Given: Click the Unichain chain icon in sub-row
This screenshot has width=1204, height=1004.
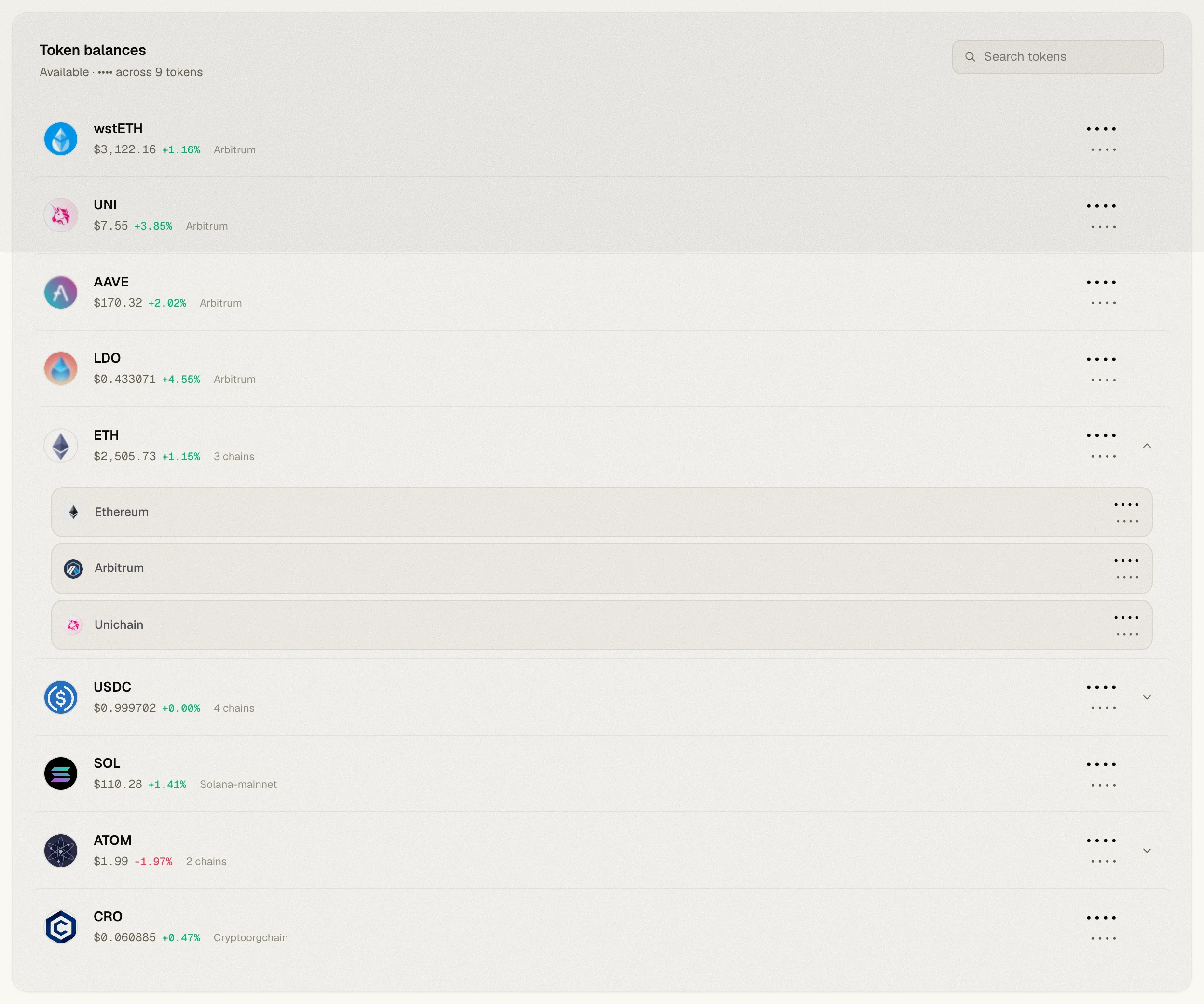Looking at the screenshot, I should tap(73, 625).
